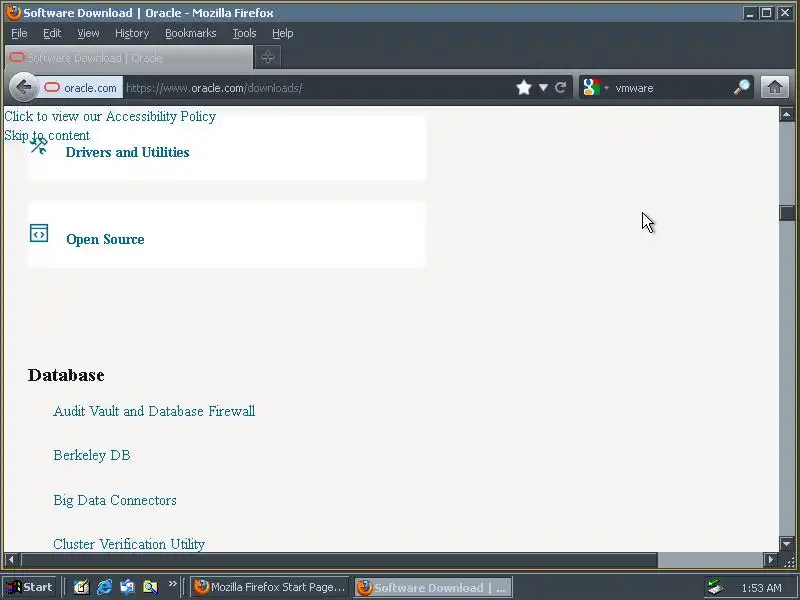Viewport: 800px width, 600px height.
Task: Open the Google search engine selector
Action: pos(595,88)
